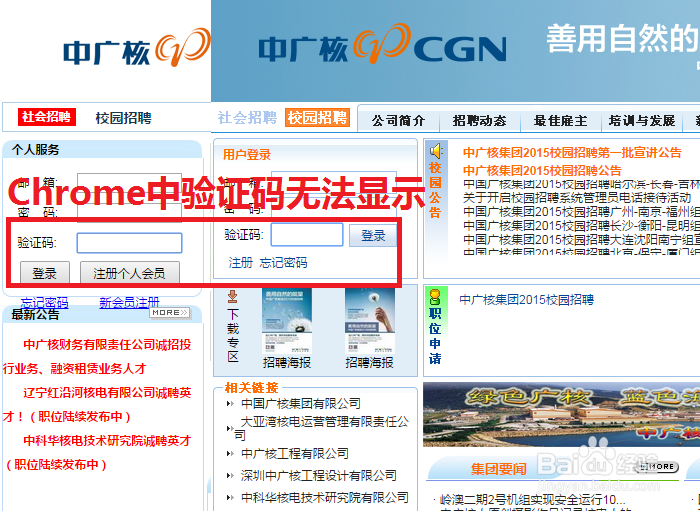The height and width of the screenshot is (511, 700).
Task: Open news 岭澳二期2号机组实现安全运行10...
Action: tap(533, 499)
